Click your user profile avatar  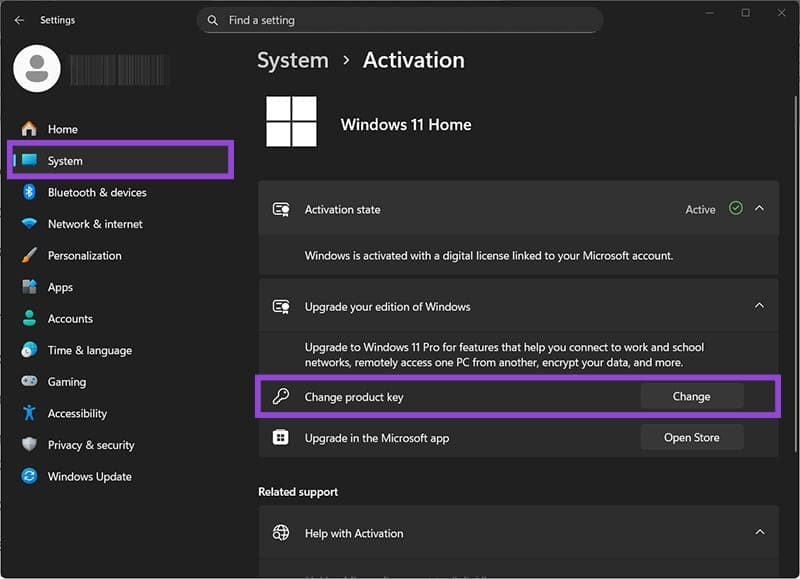point(36,68)
